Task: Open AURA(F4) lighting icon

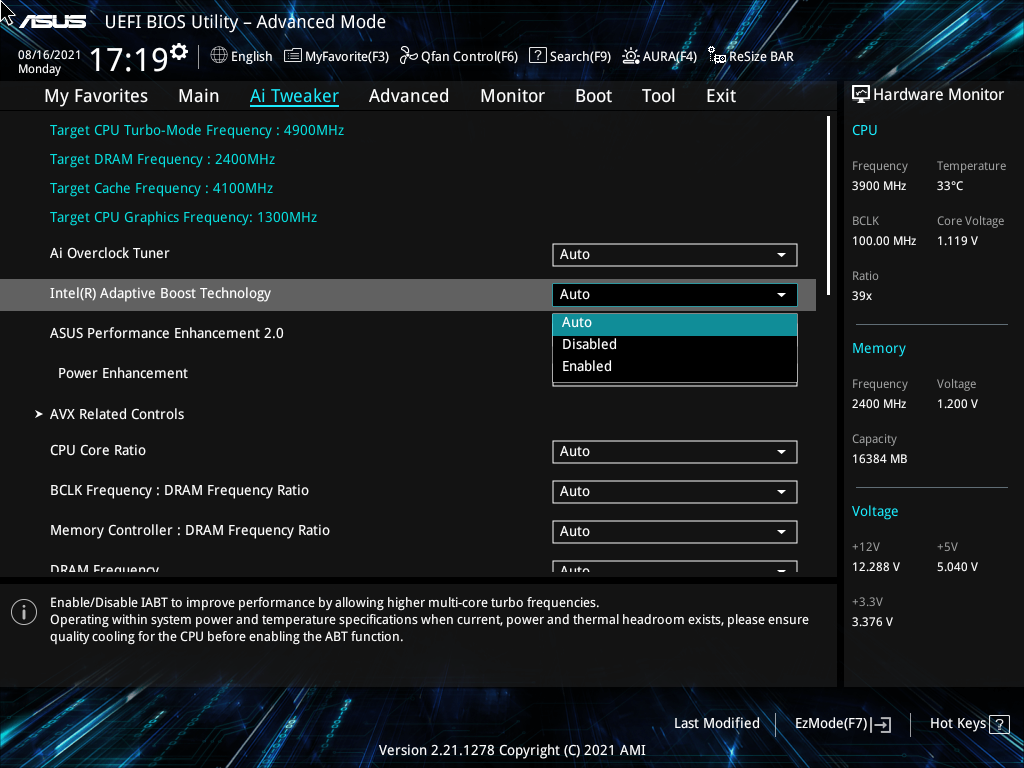Action: click(x=631, y=56)
